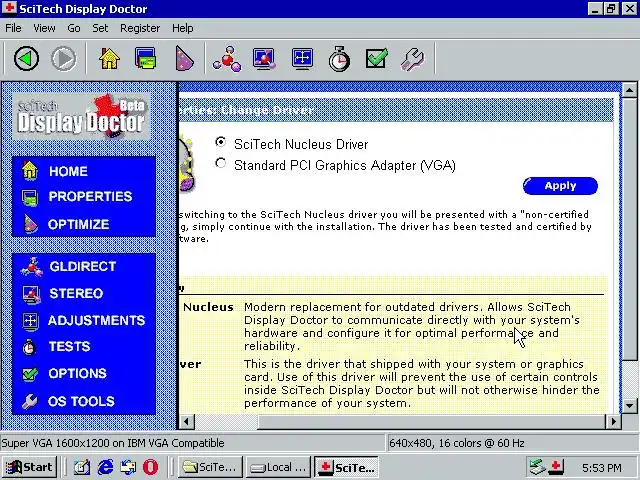Open GLDirect via the toolbar molecule icon

pyautogui.click(x=227, y=59)
